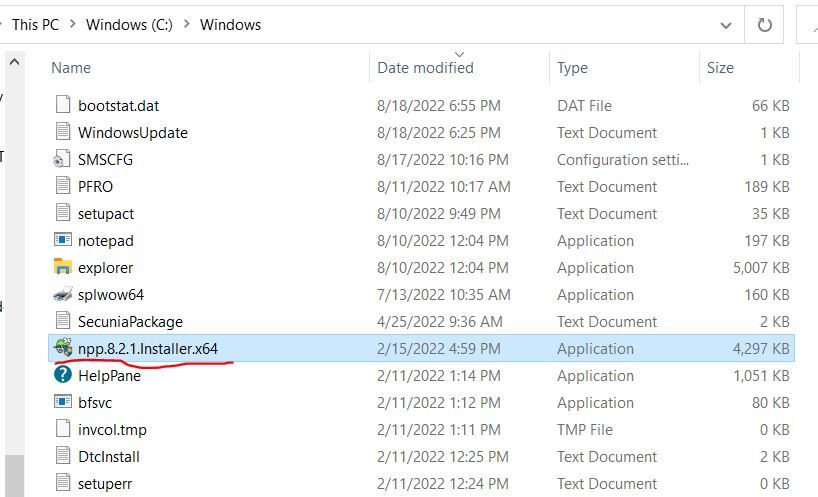Select the file named SMSCFG
Viewport: 818px width, 497px height.
point(105,160)
